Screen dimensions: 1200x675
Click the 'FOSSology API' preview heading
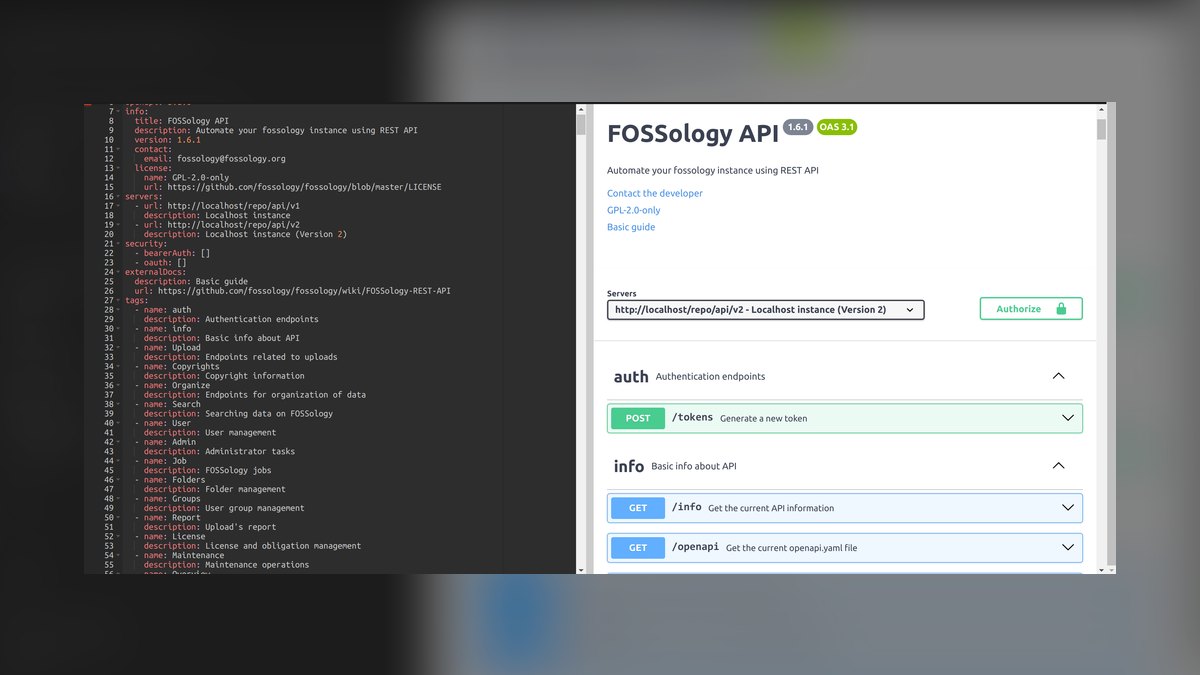[x=693, y=134]
